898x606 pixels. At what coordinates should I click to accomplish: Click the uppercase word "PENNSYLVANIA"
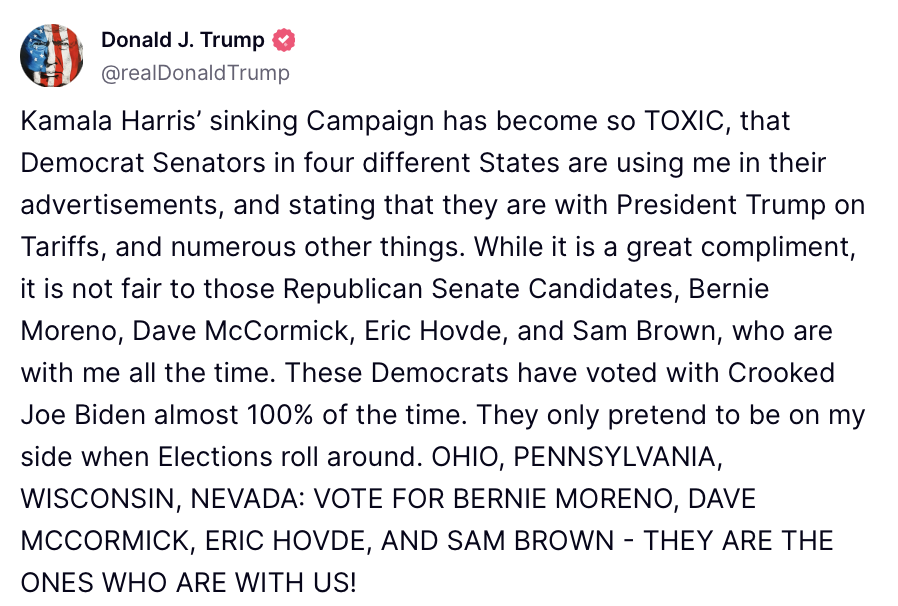click(615, 457)
